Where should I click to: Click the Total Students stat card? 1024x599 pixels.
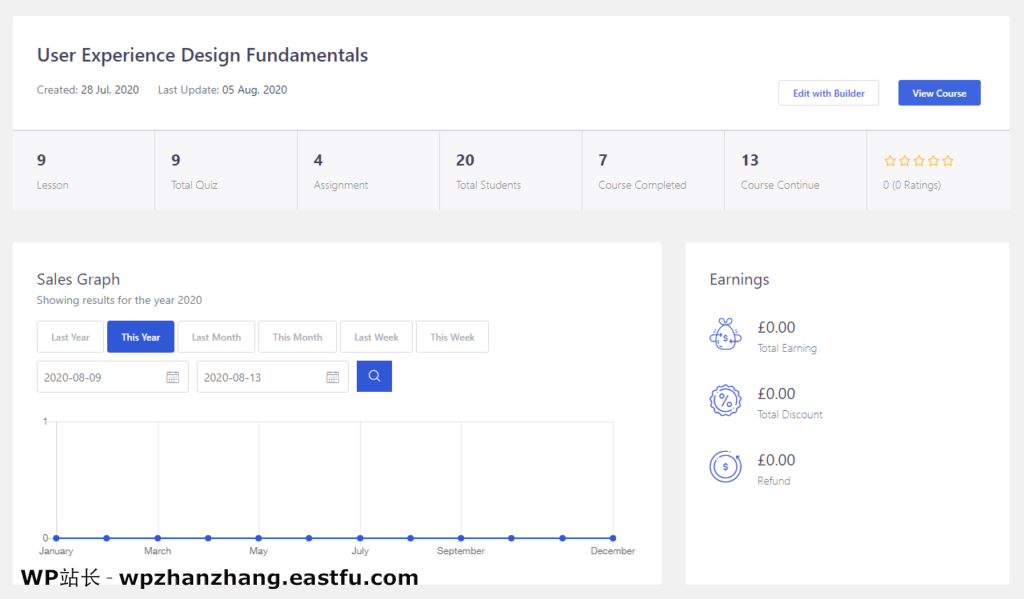click(510, 171)
